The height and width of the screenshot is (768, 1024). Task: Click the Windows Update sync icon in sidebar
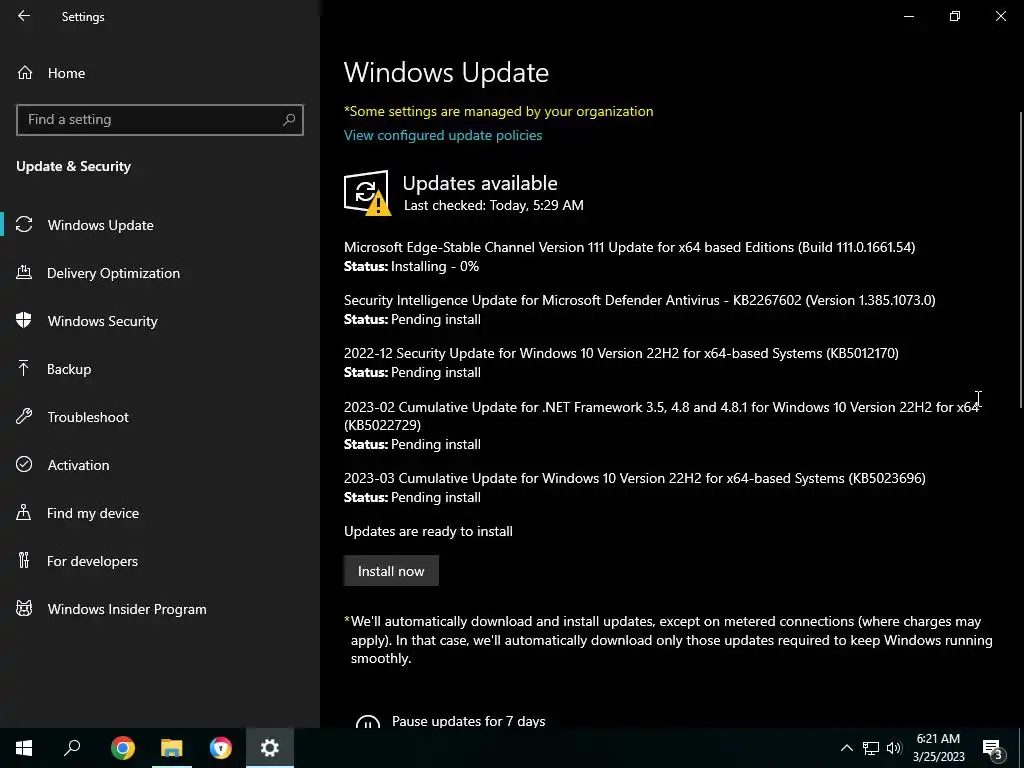point(24,225)
